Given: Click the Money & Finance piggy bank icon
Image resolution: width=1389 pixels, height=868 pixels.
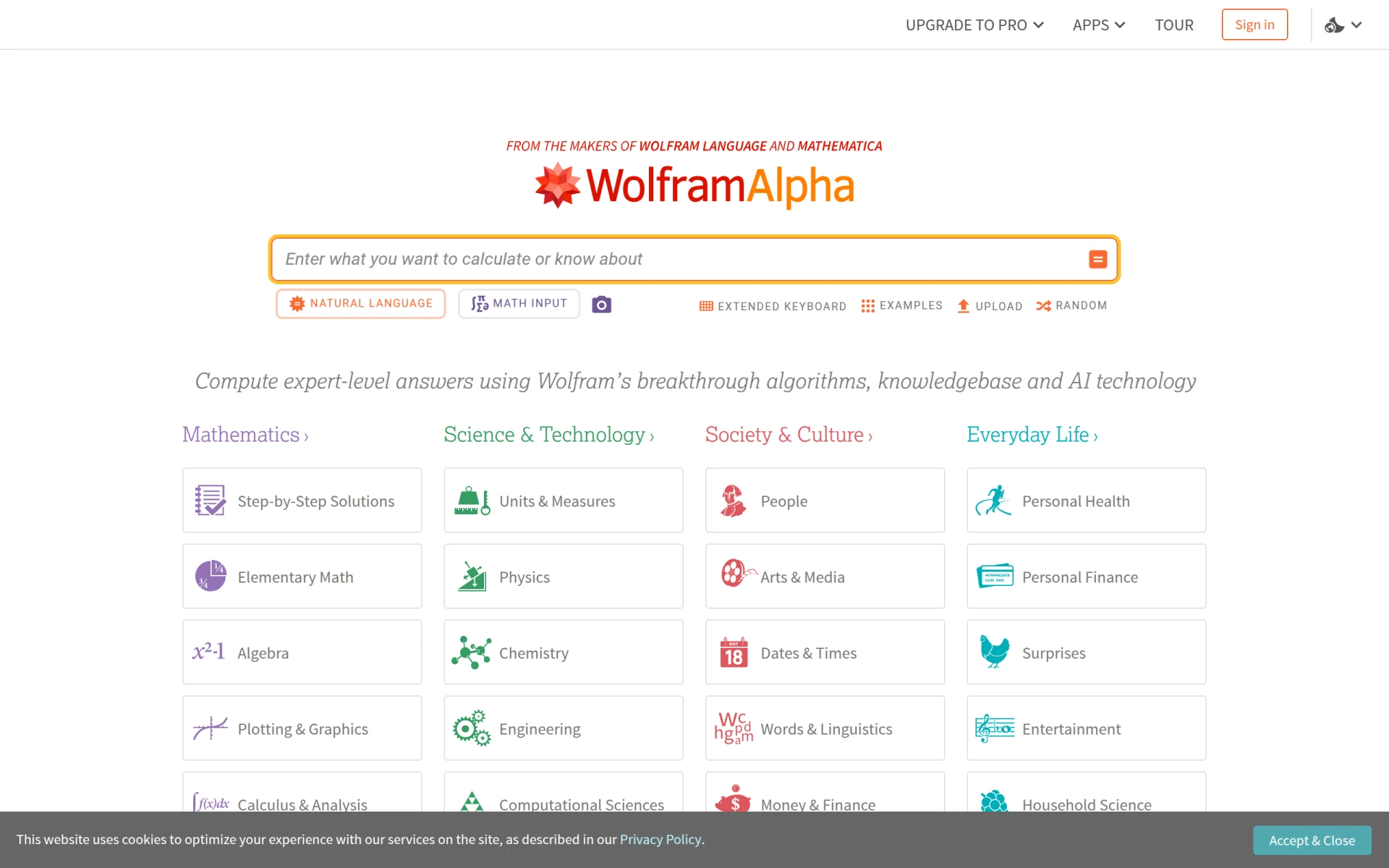Looking at the screenshot, I should point(733,799).
